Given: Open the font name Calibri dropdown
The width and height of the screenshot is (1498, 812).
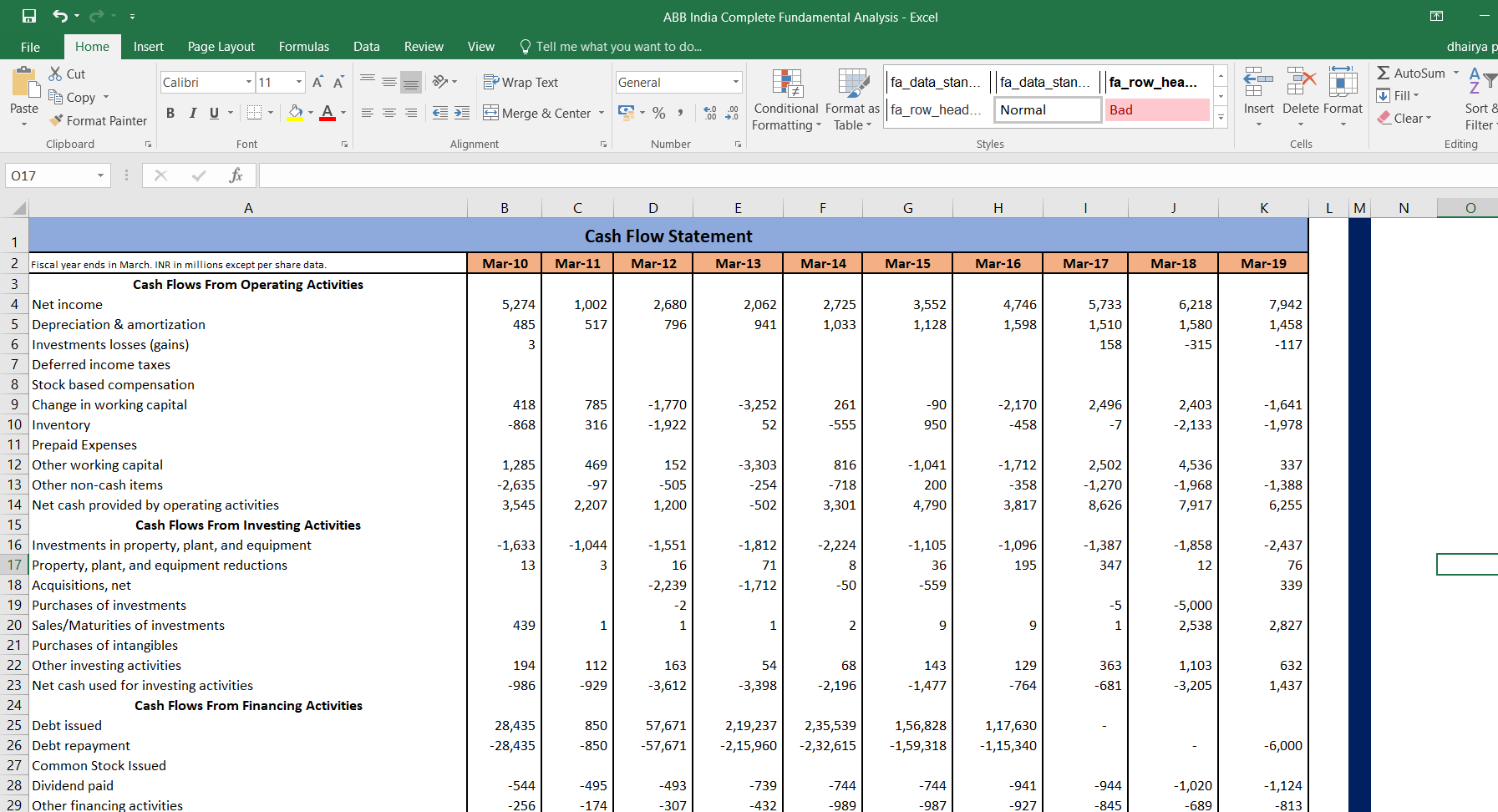Looking at the screenshot, I should point(249,82).
